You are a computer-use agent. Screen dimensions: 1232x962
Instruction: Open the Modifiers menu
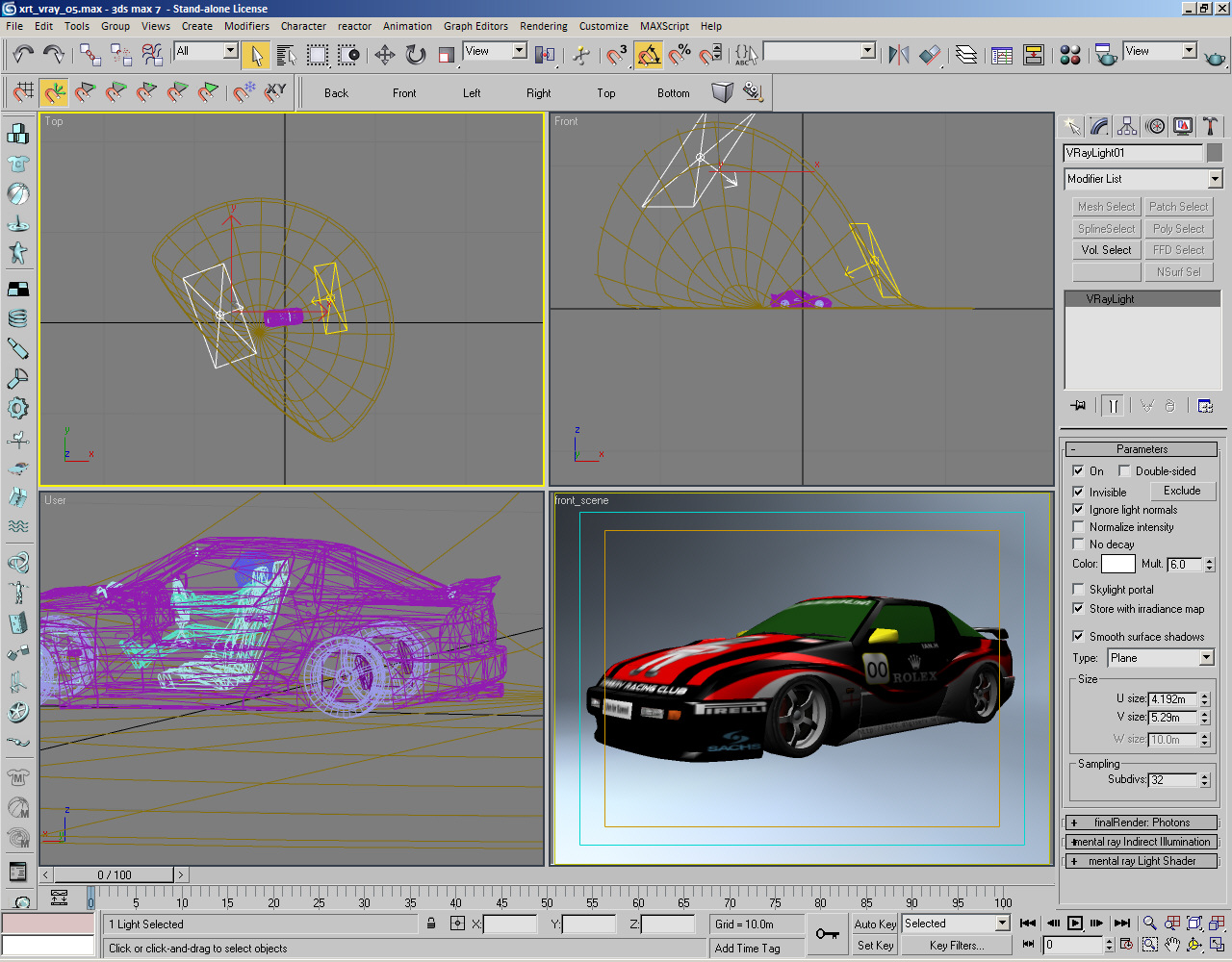(246, 26)
